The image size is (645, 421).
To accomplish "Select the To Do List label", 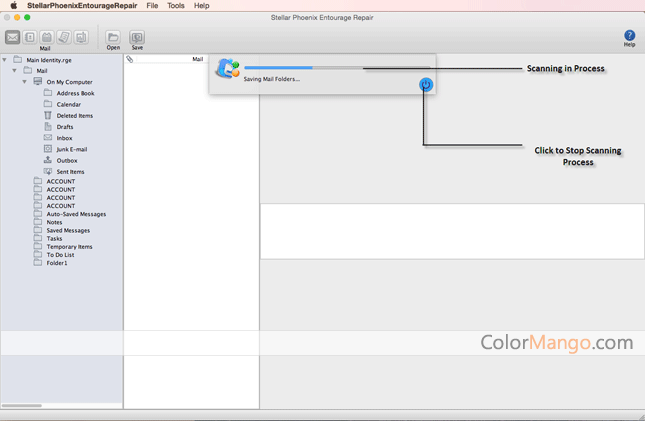I will pos(60,255).
